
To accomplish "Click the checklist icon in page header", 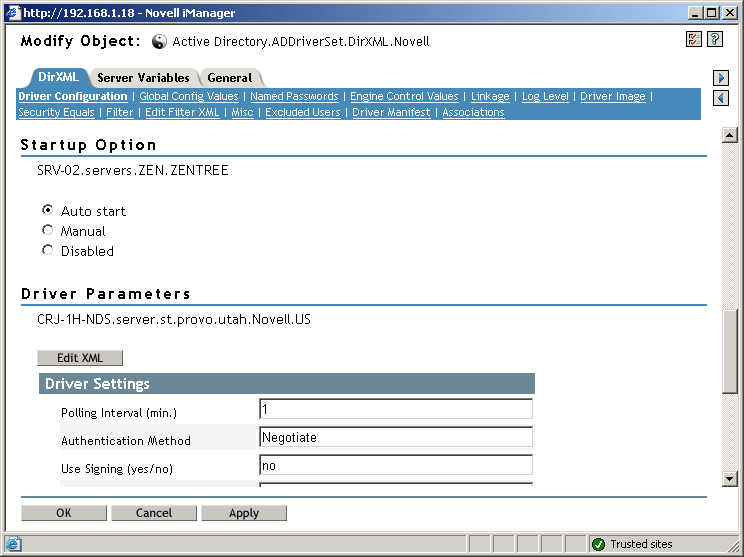I will pos(694,39).
